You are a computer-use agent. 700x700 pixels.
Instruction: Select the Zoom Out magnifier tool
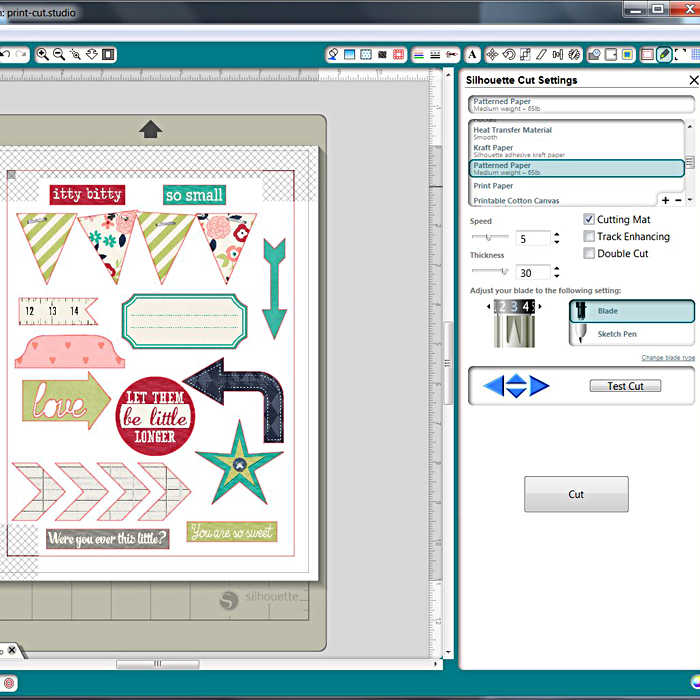tap(59, 54)
